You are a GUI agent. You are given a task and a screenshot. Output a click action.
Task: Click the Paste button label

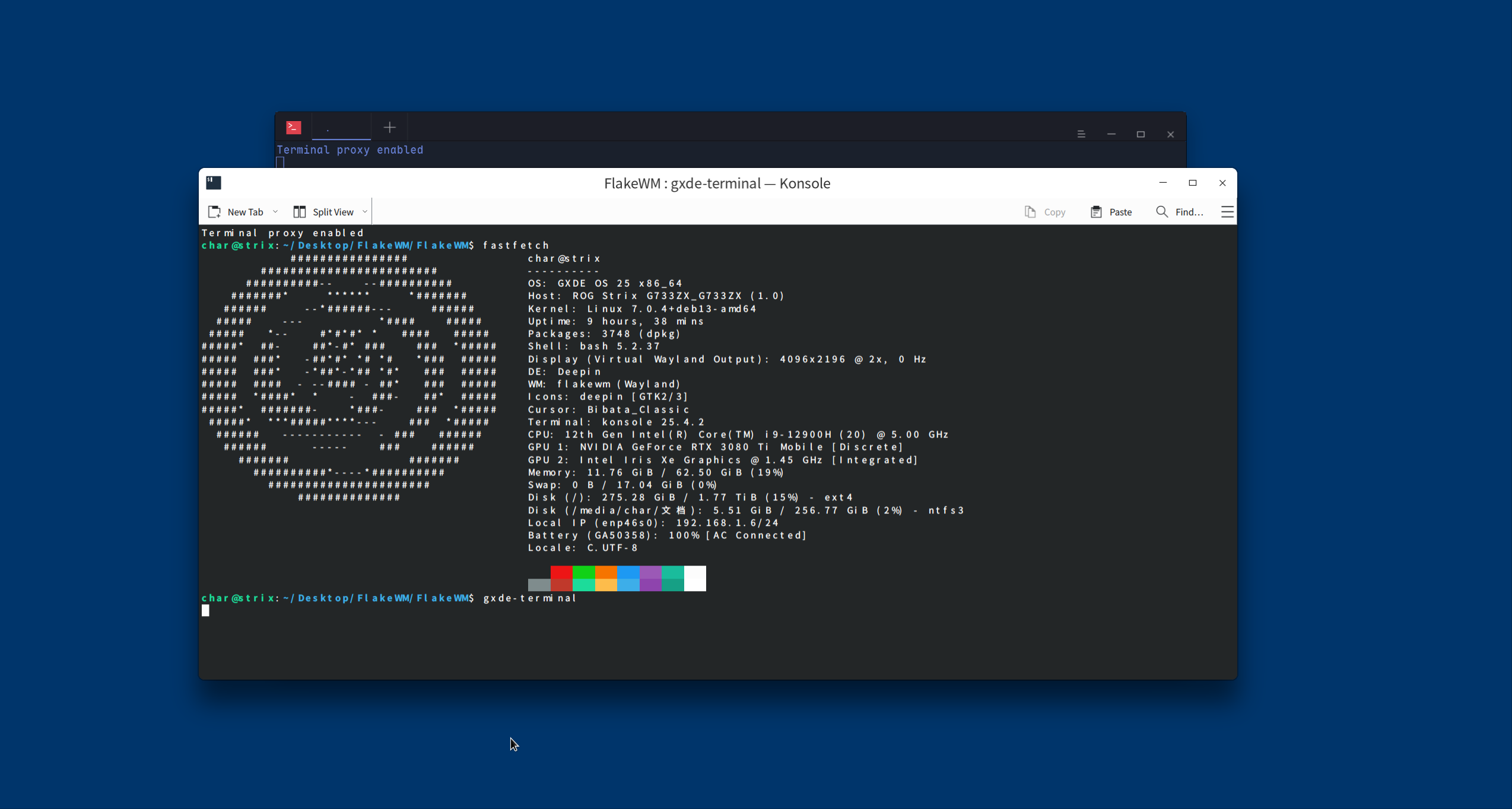point(1120,212)
